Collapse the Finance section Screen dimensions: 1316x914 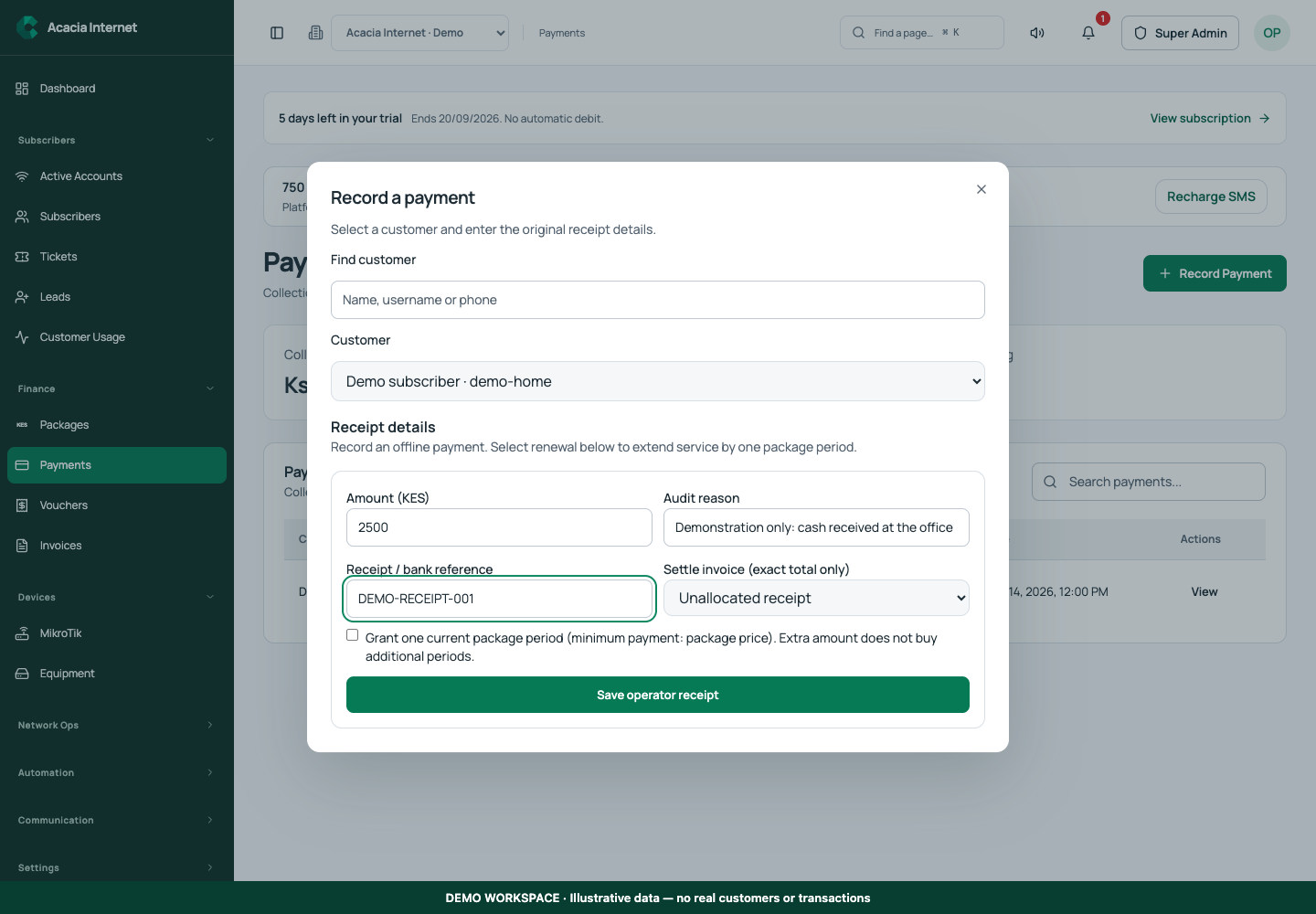(x=117, y=388)
